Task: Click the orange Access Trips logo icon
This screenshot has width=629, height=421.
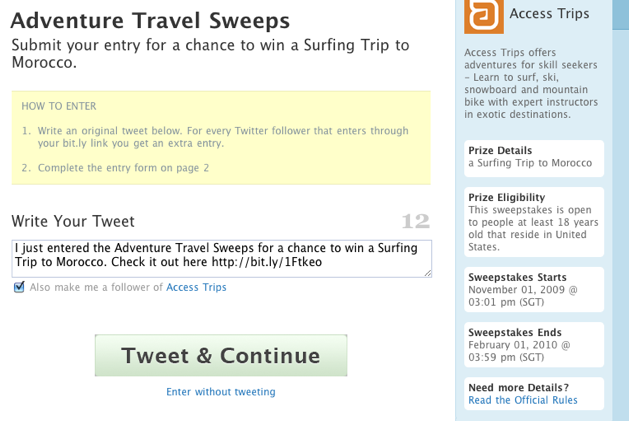Action: (x=484, y=16)
